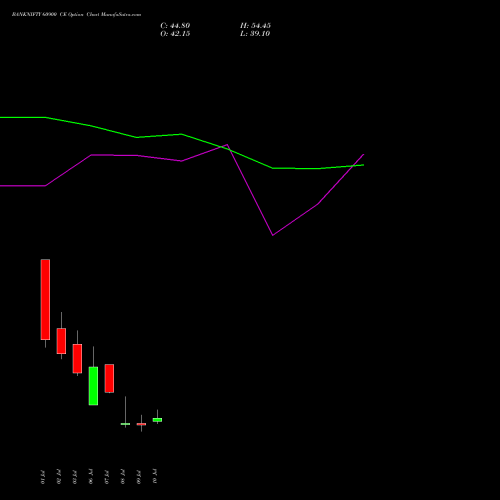Click the 10 Jul date axis label
This screenshot has width=500, height=500.
[x=155, y=477]
